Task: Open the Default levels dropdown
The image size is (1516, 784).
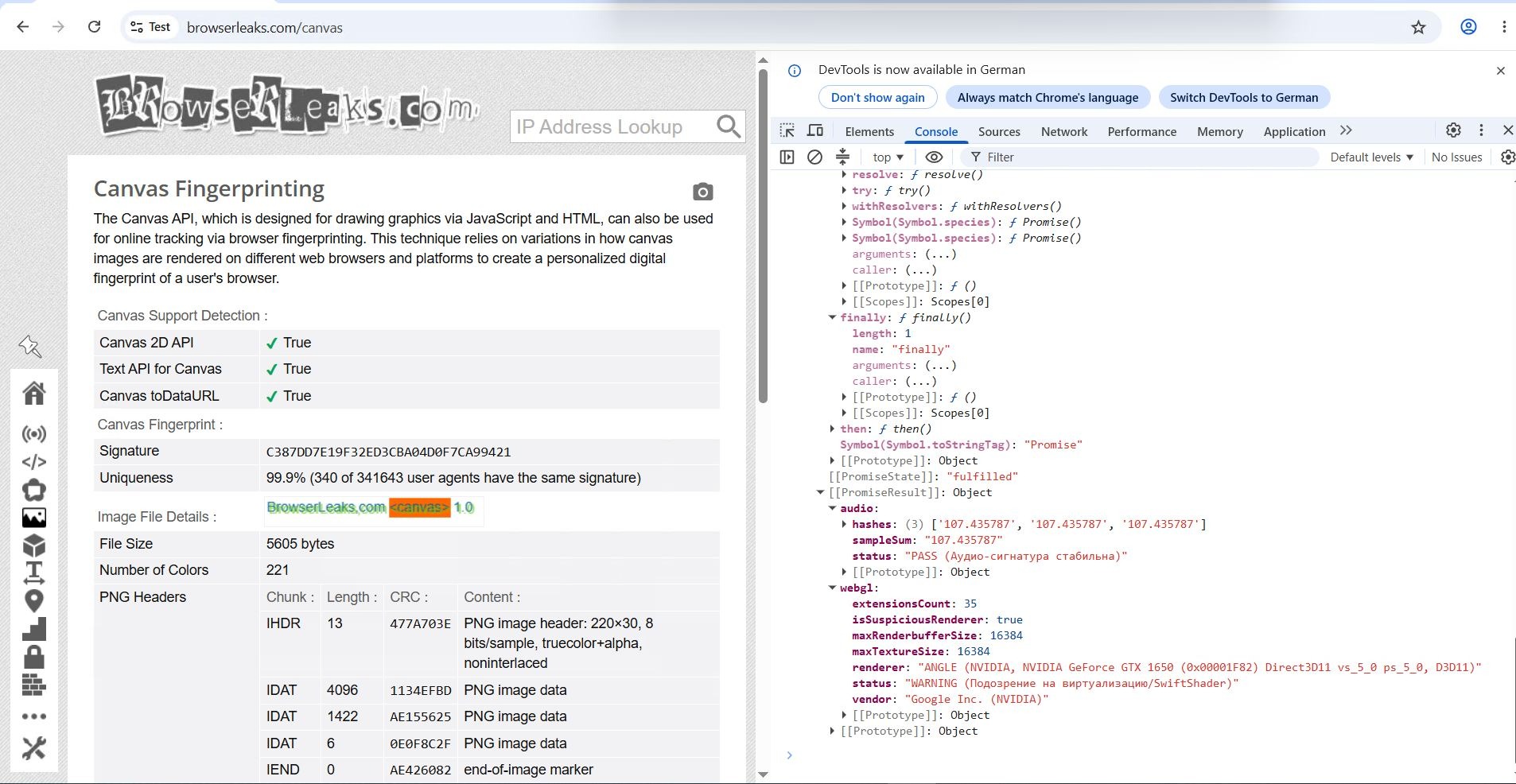Action: [x=1371, y=157]
